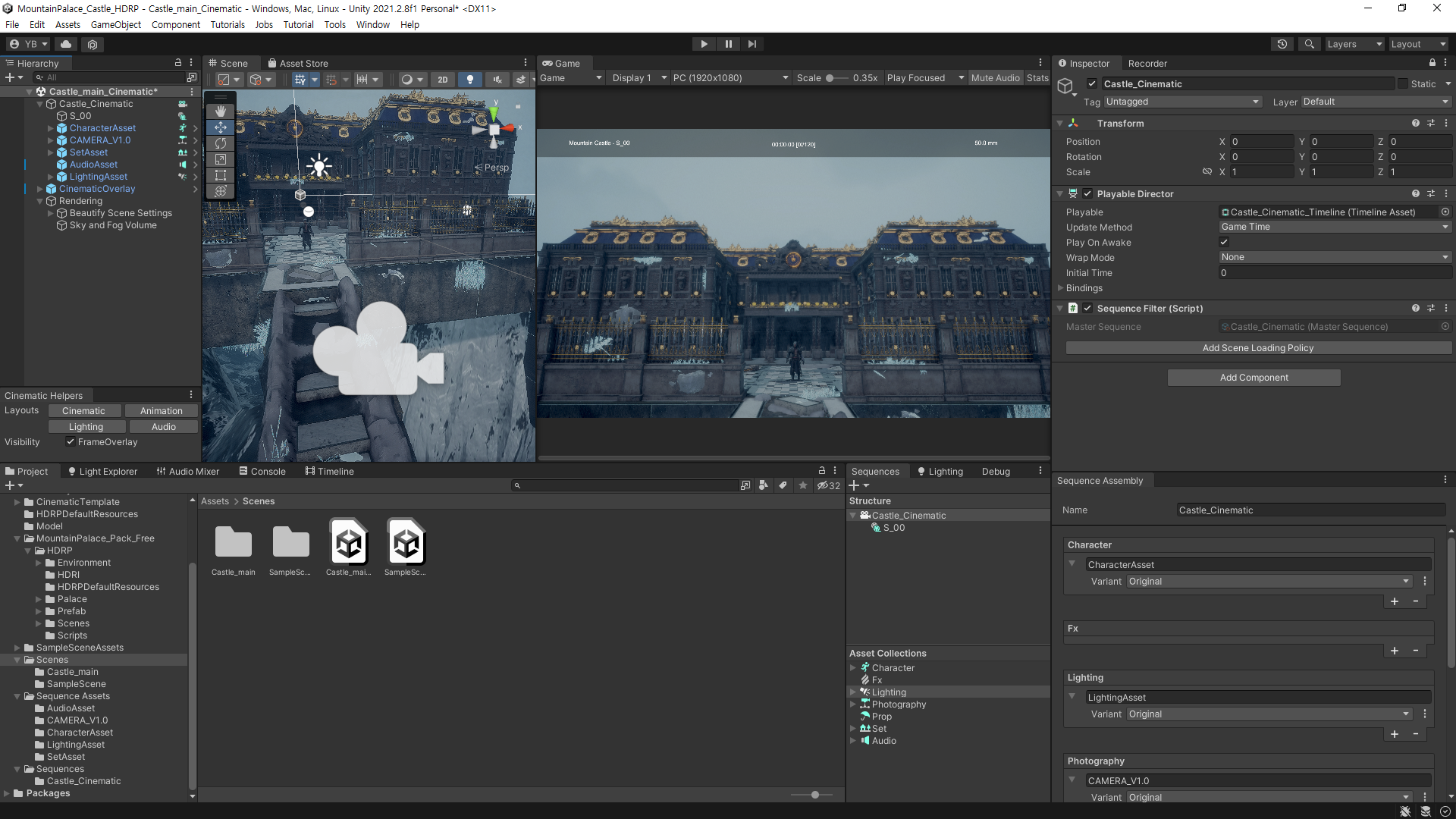Click the cloud services icon
The image size is (1456, 819).
(66, 44)
